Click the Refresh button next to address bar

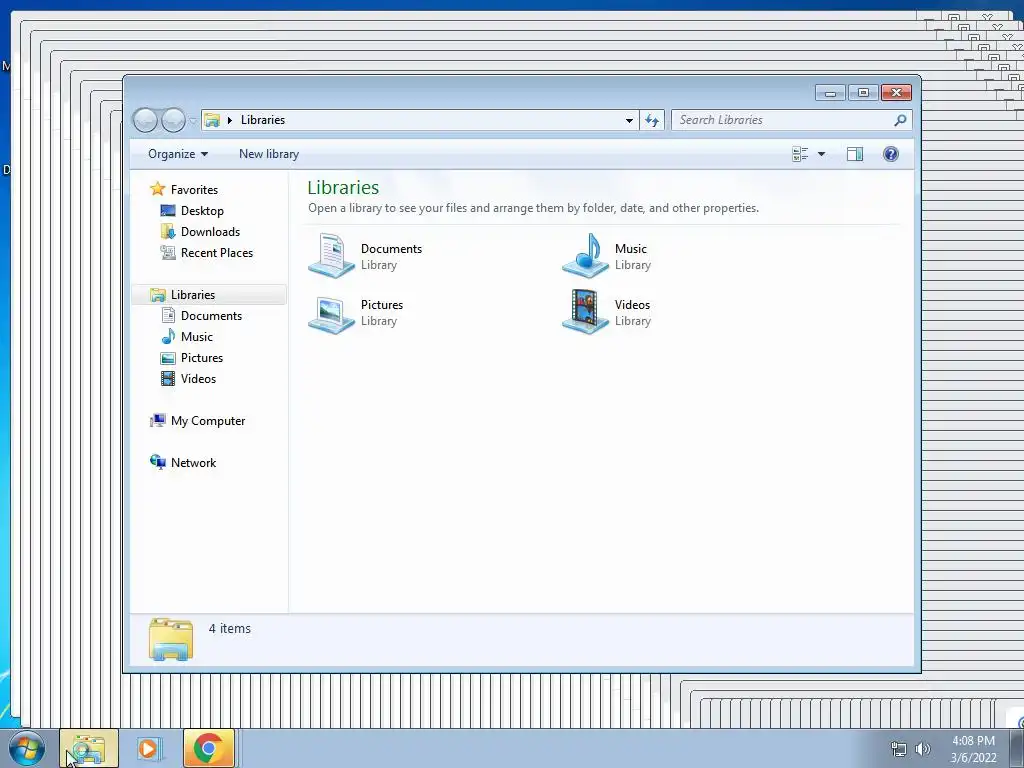pyautogui.click(x=652, y=120)
